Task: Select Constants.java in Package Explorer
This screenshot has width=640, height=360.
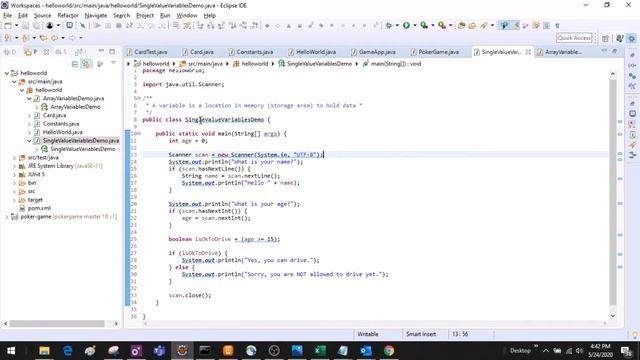Action: [x=61, y=124]
